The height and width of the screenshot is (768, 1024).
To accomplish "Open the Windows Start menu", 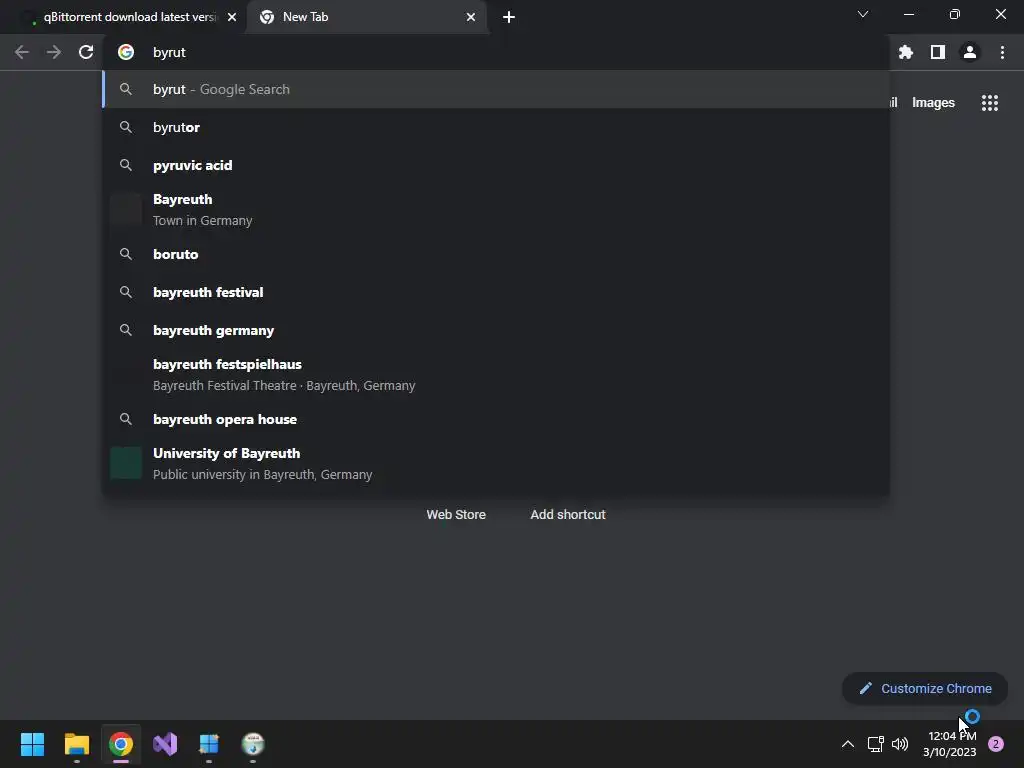I will [x=33, y=744].
